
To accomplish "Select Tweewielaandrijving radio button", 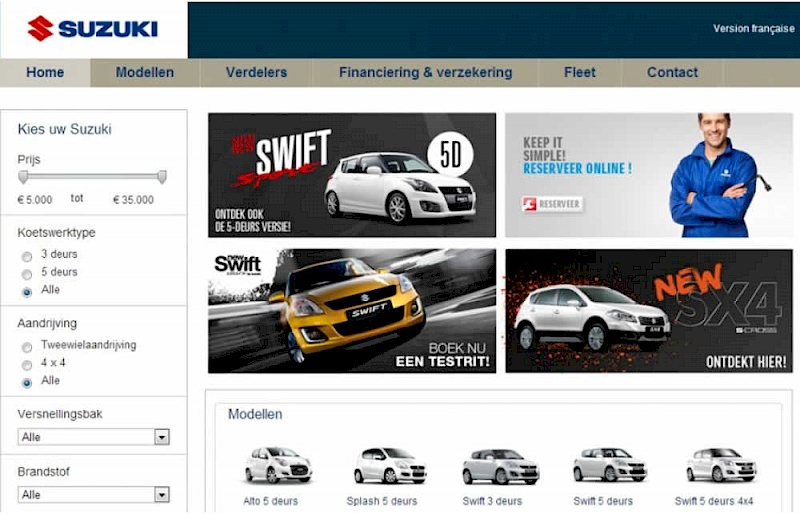I will [27, 346].
